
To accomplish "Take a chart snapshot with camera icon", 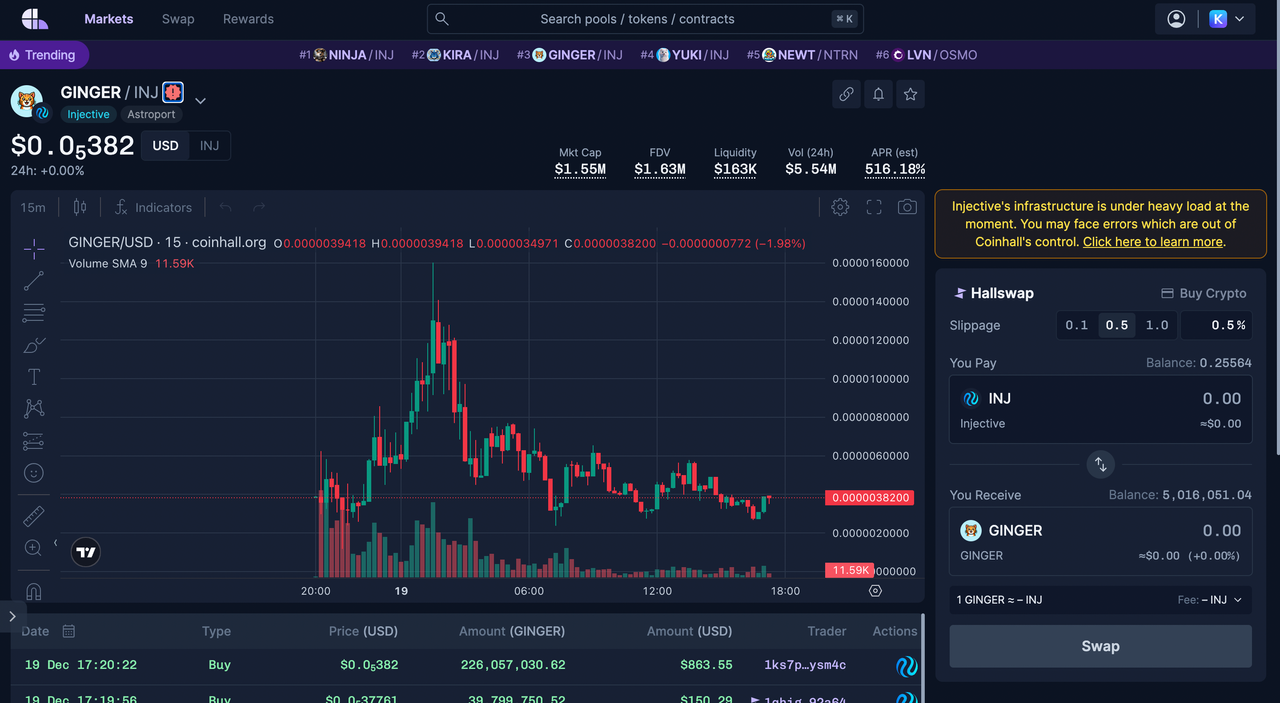I will pos(907,207).
